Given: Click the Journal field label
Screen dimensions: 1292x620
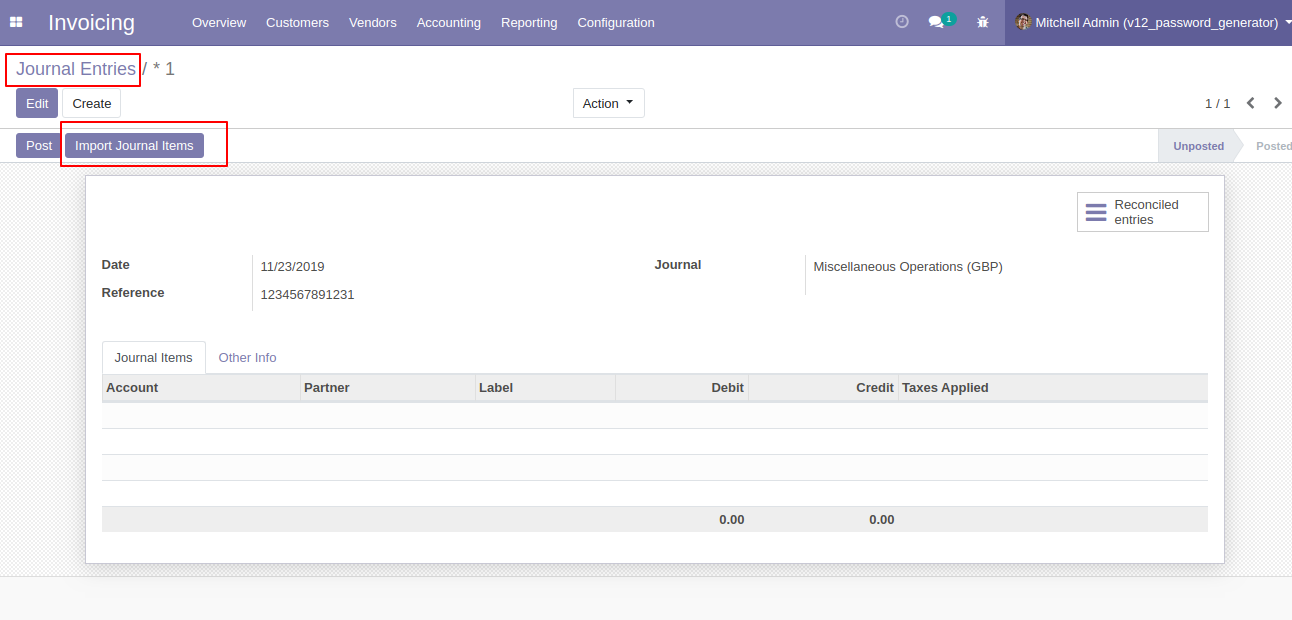Looking at the screenshot, I should point(678,265).
